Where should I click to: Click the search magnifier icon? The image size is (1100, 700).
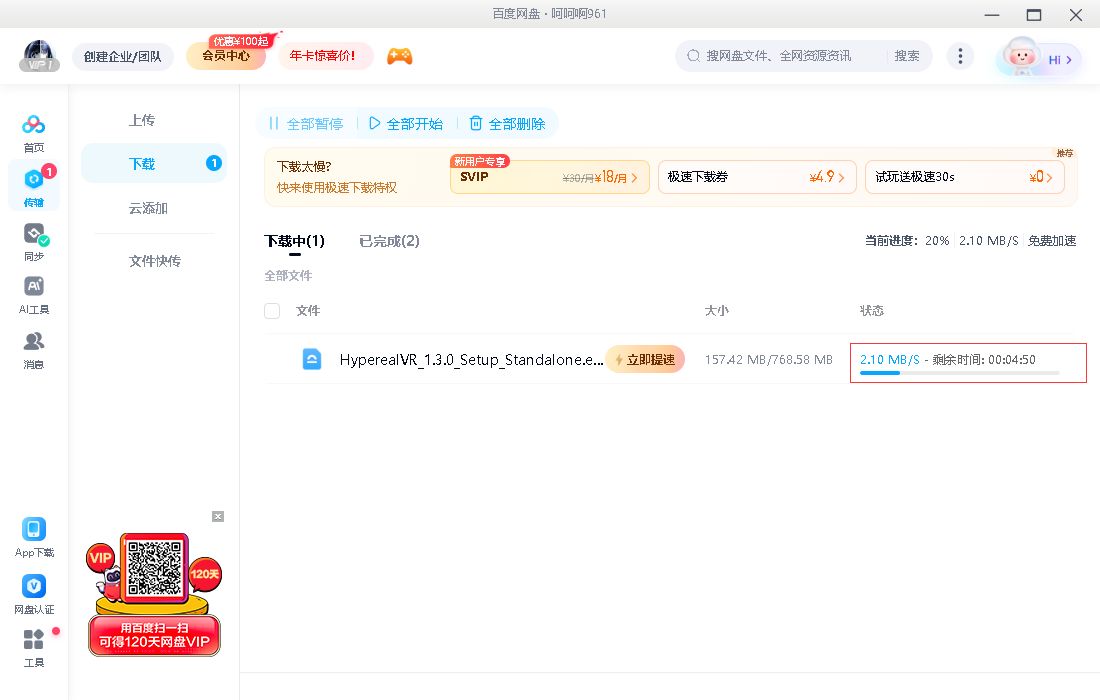693,56
